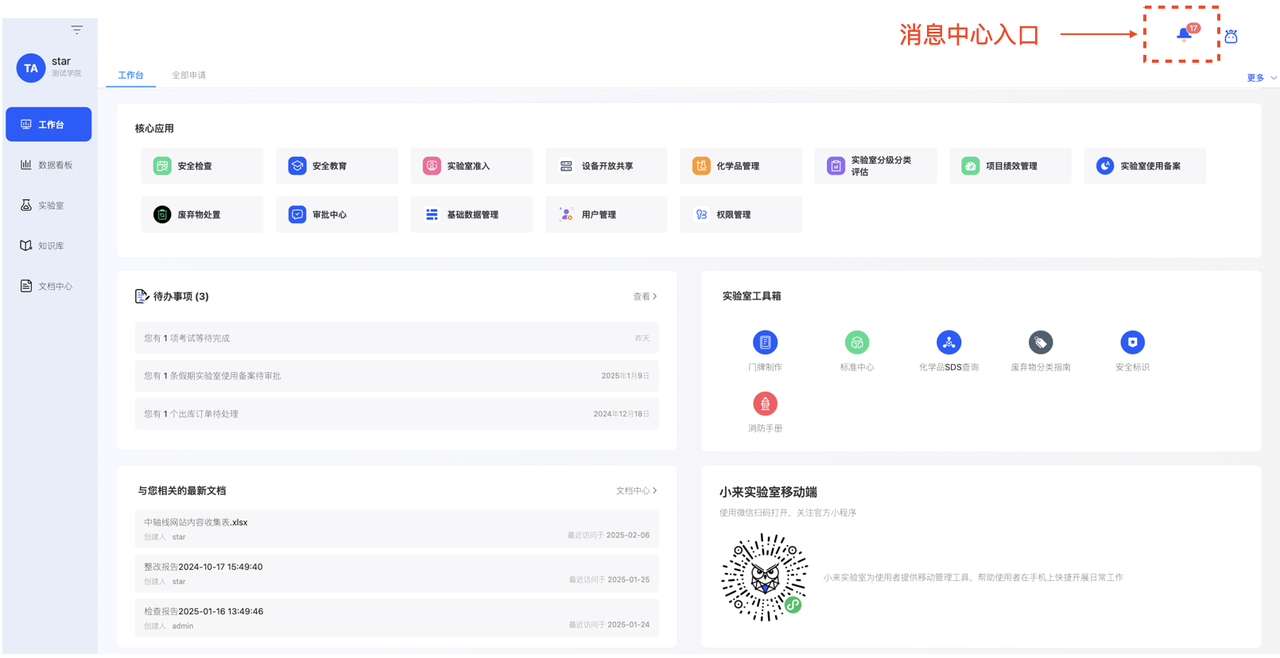Open the notification bell with 17 badge
Image resolution: width=1280 pixels, height=658 pixels.
[1185, 34]
